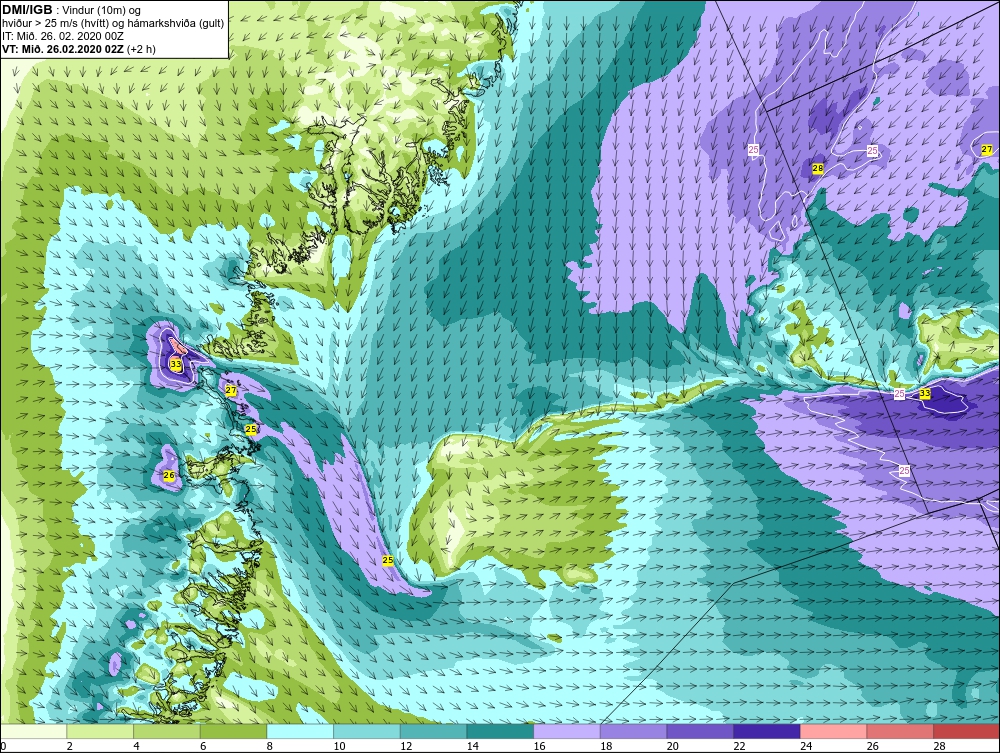The image size is (1000, 753).
Task: Click the DMI/IGB title in the legend box
Action: (27, 10)
